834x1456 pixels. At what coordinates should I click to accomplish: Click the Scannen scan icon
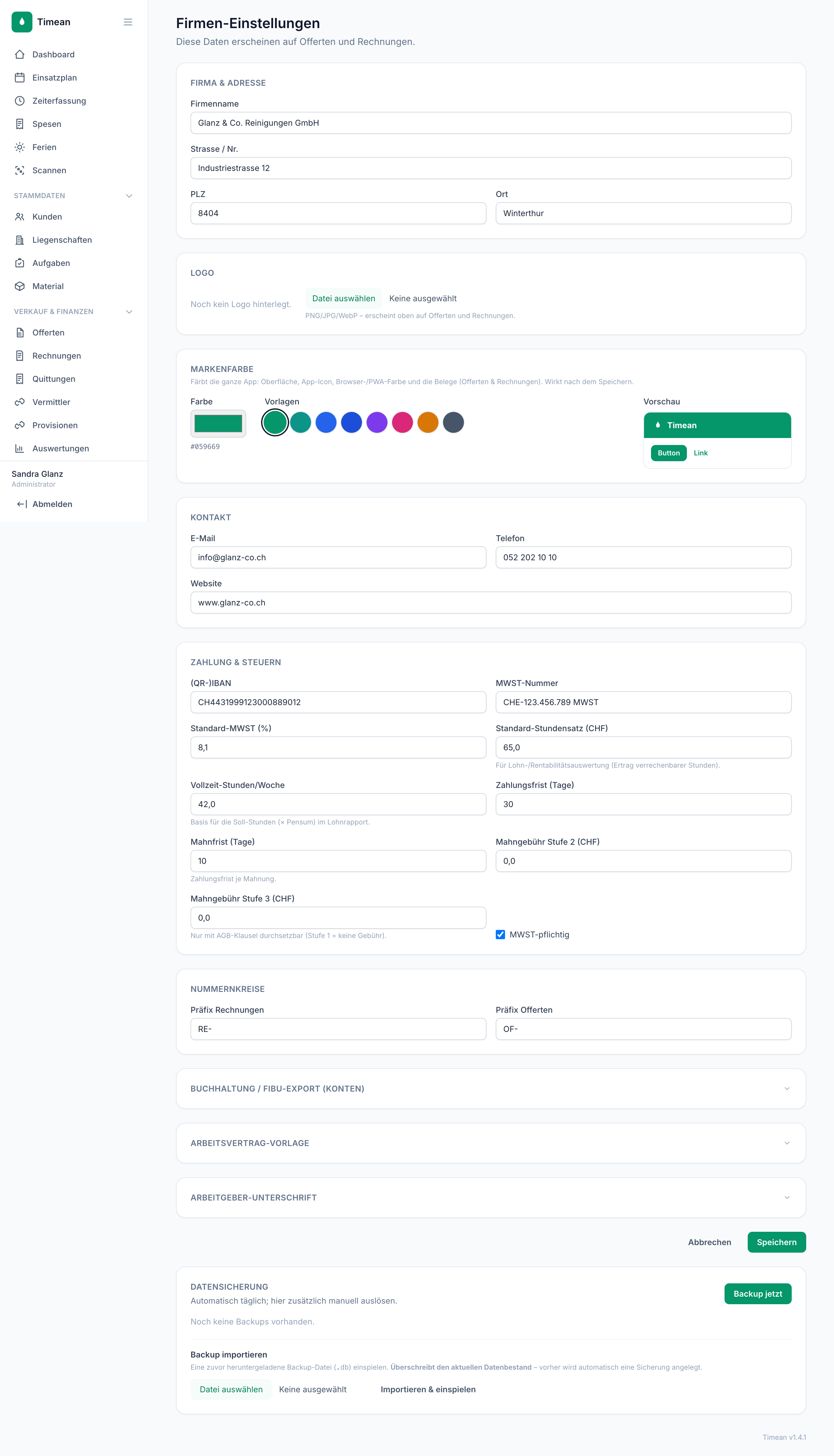coord(19,170)
